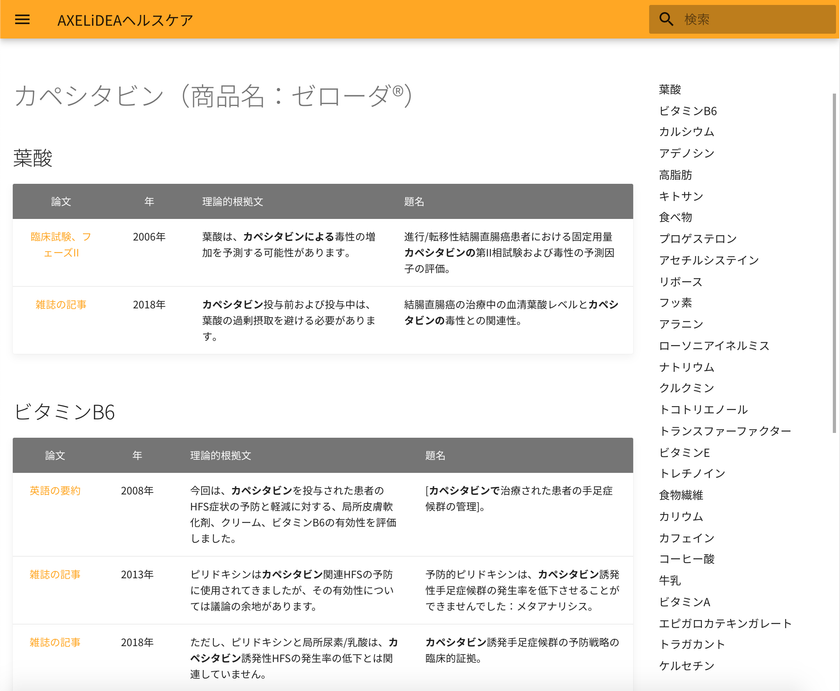The height and width of the screenshot is (691, 840).
Task: Select ビタミンB6 in the sidebar contents
Action: 687,111
